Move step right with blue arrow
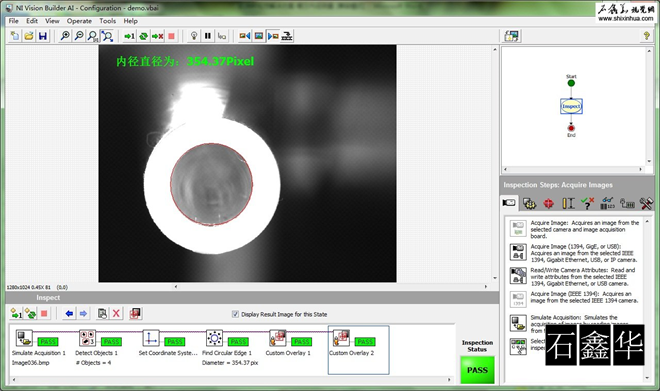Screen dimensions: 660x391 (x=83, y=314)
